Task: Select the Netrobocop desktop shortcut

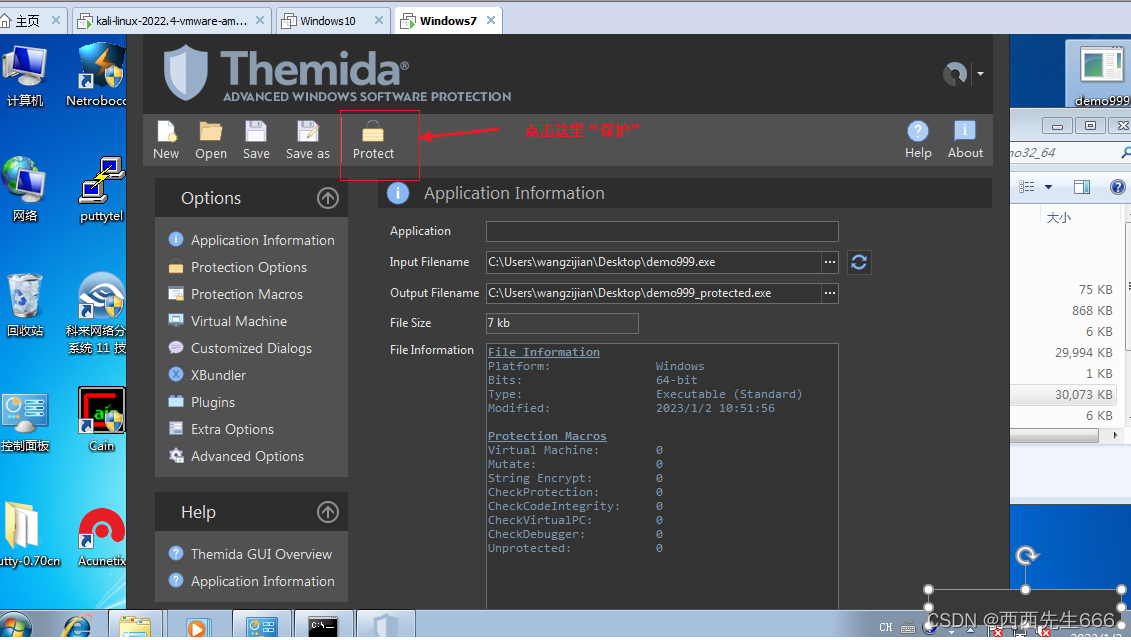Action: click(x=97, y=75)
